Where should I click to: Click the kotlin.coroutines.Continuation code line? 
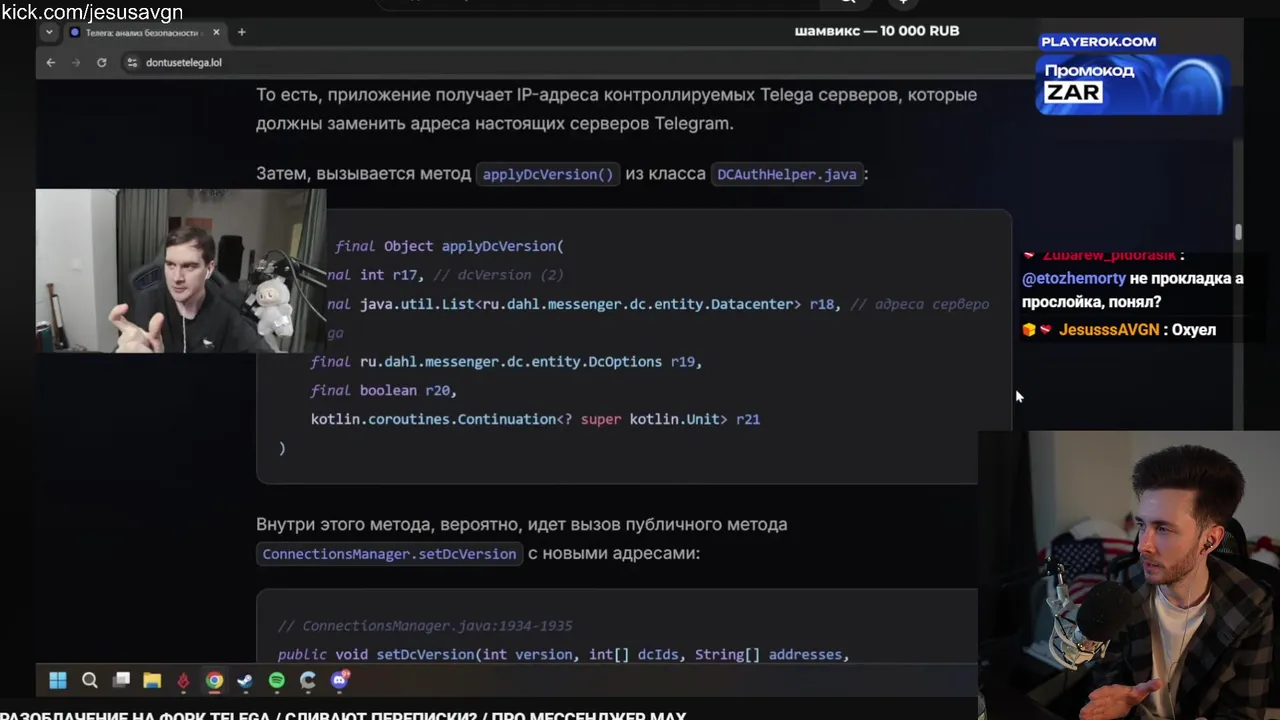click(535, 419)
